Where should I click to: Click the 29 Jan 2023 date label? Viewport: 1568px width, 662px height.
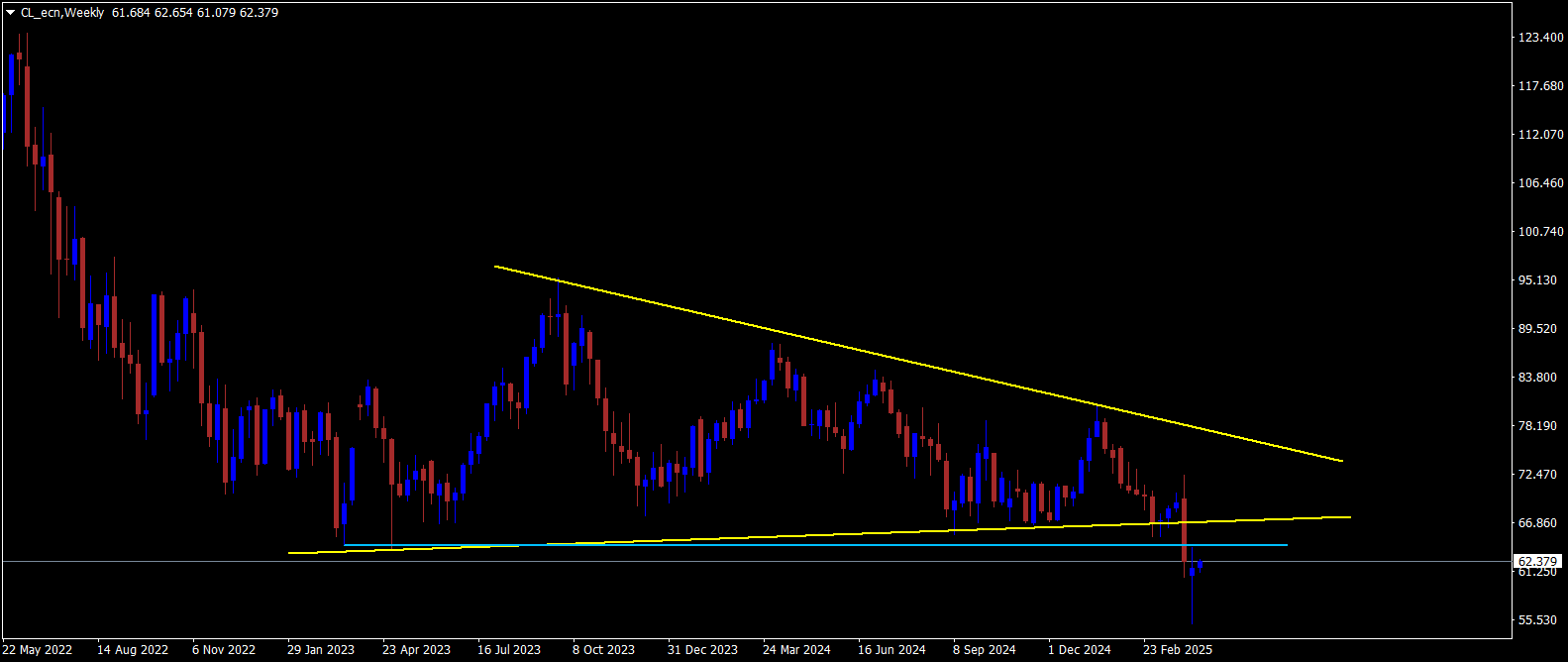coord(321,650)
